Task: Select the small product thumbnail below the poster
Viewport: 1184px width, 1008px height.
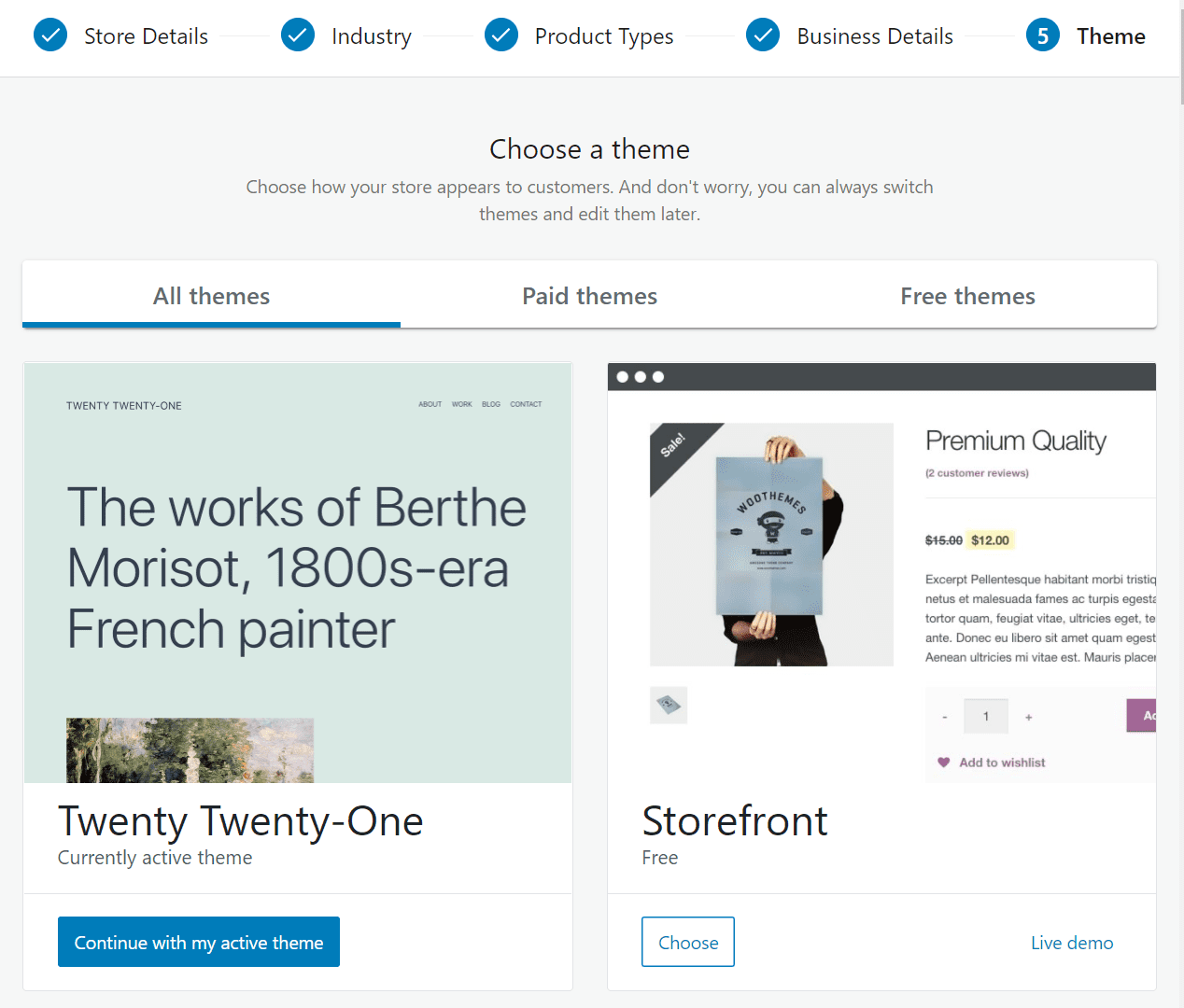Action: click(x=669, y=706)
